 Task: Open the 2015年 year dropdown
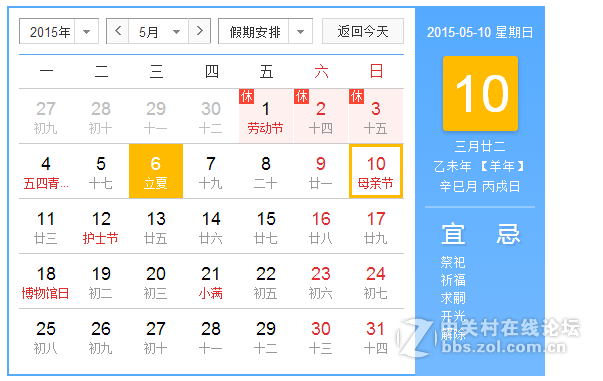59,31
